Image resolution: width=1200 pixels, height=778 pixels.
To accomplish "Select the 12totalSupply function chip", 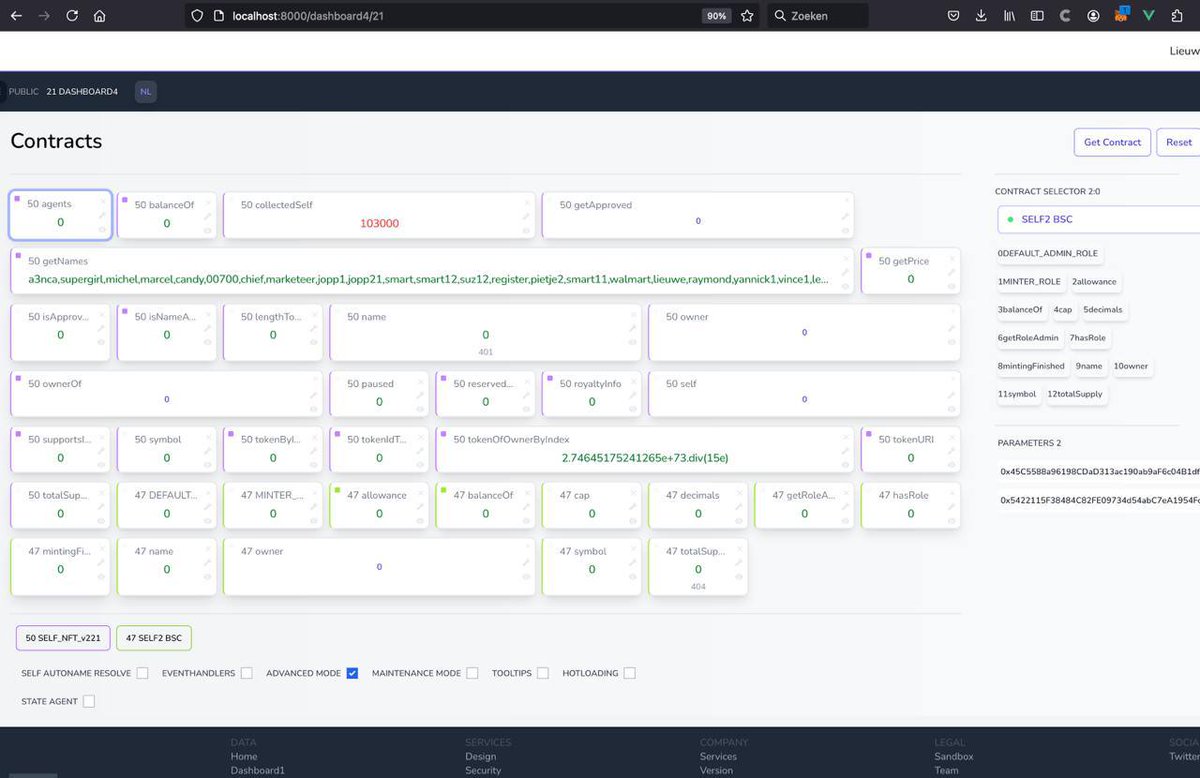I will pos(1075,394).
